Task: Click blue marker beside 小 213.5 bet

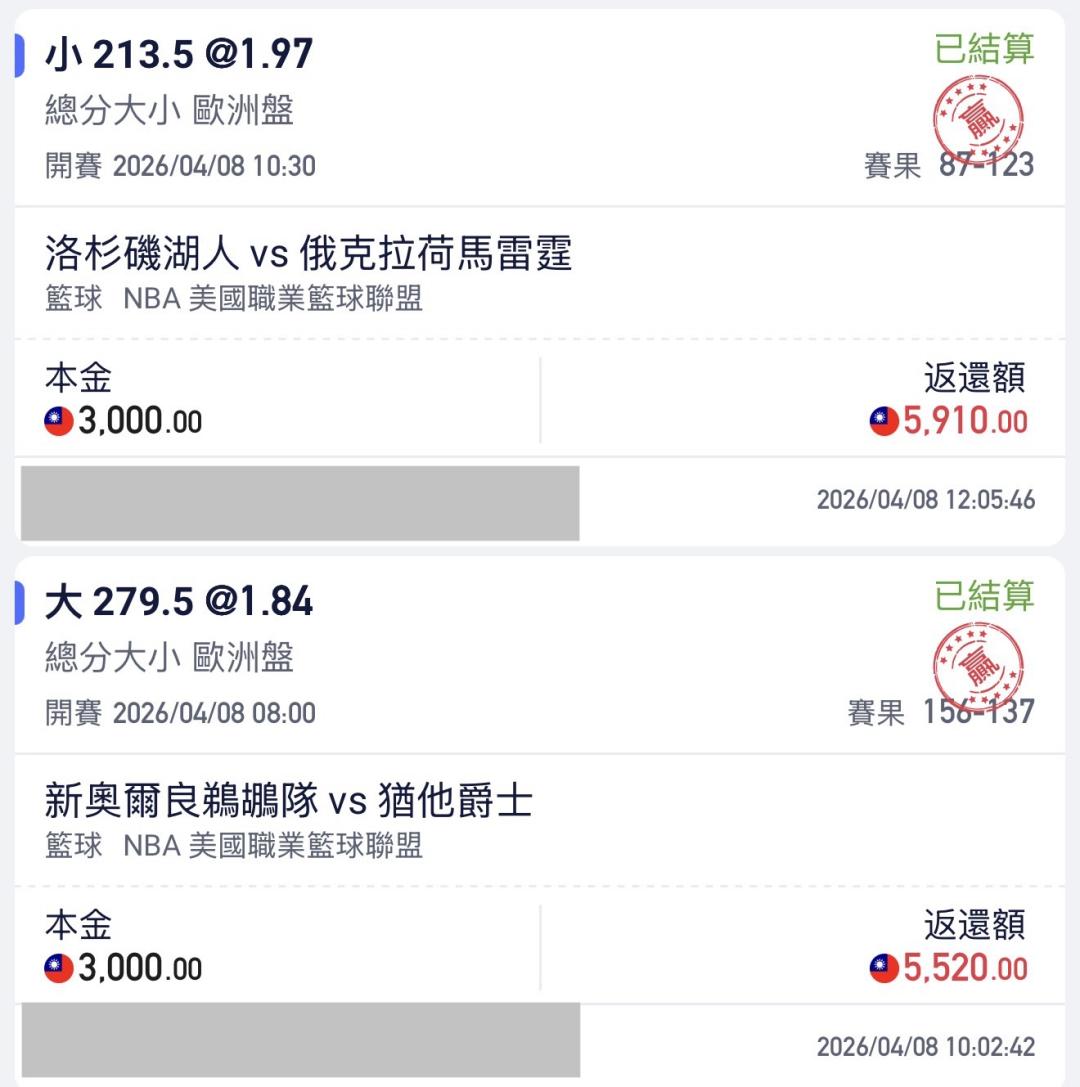Action: tap(19, 55)
